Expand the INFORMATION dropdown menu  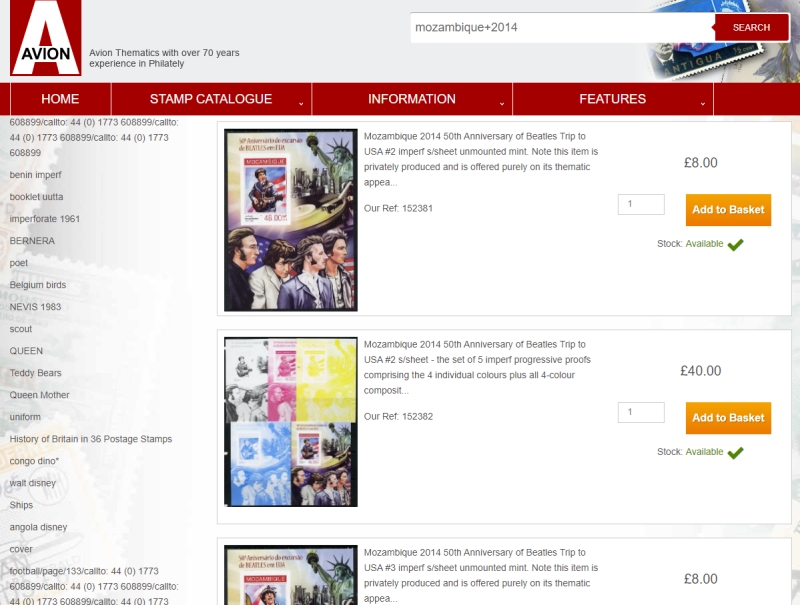pyautogui.click(x=412, y=99)
